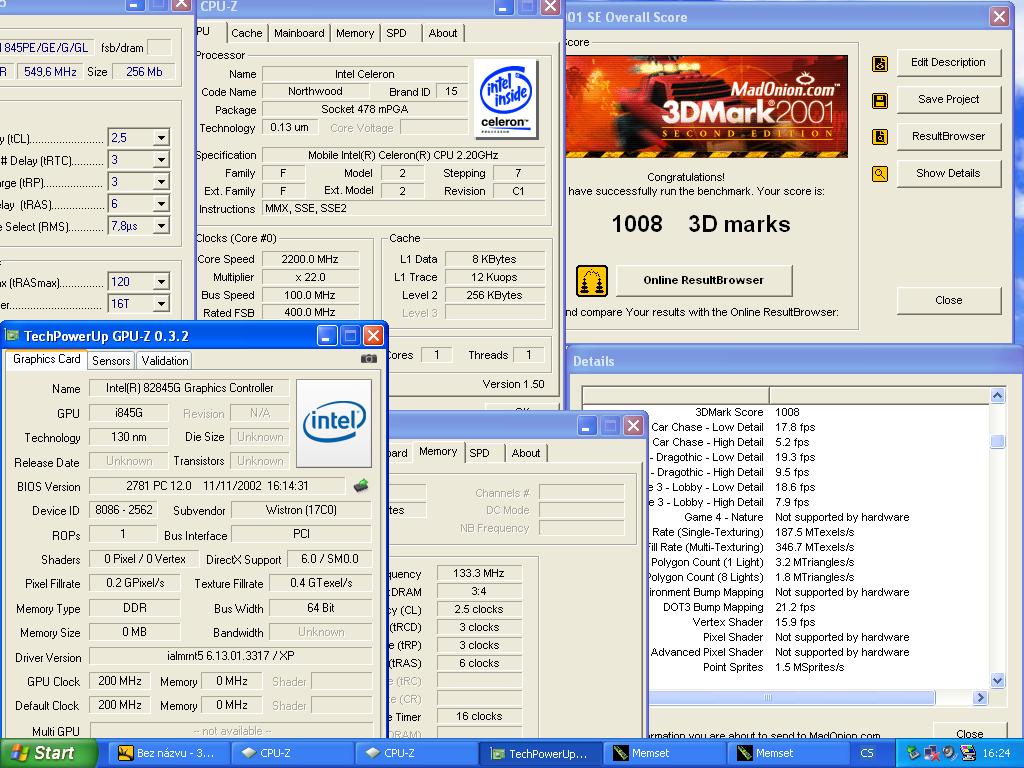Close the 3DMark Overall Score dialog via Close button
Screen dimensions: 1024x768
(x=948, y=300)
